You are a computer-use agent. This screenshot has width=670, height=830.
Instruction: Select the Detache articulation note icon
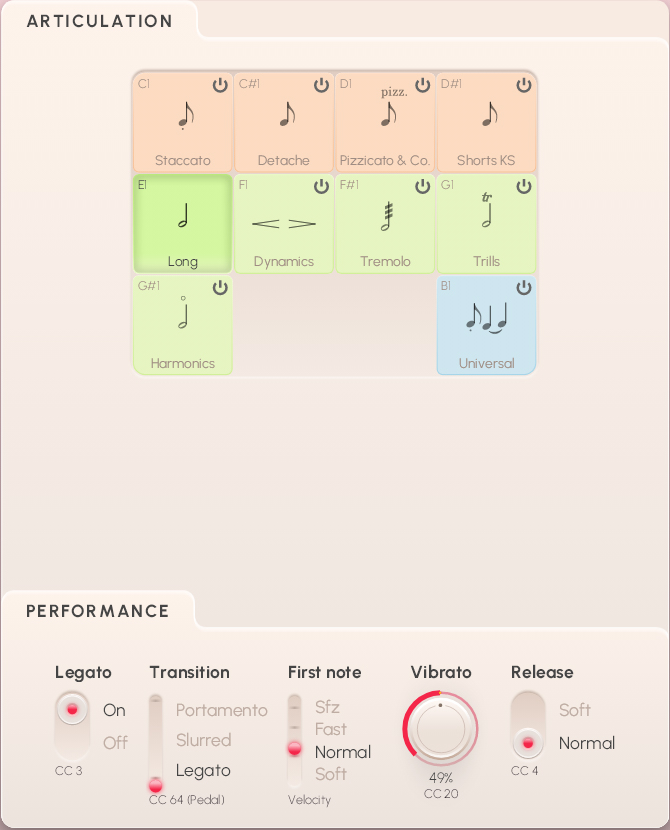(287, 114)
